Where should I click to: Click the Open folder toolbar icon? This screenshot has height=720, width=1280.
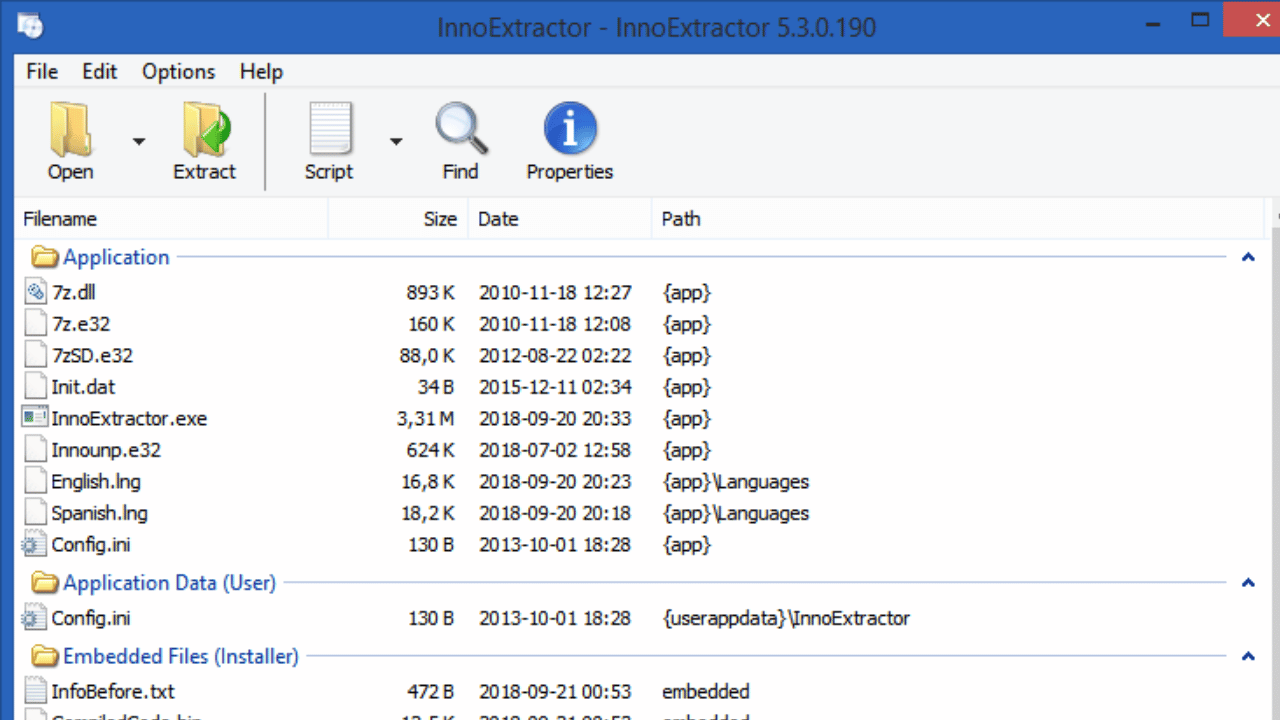71,131
